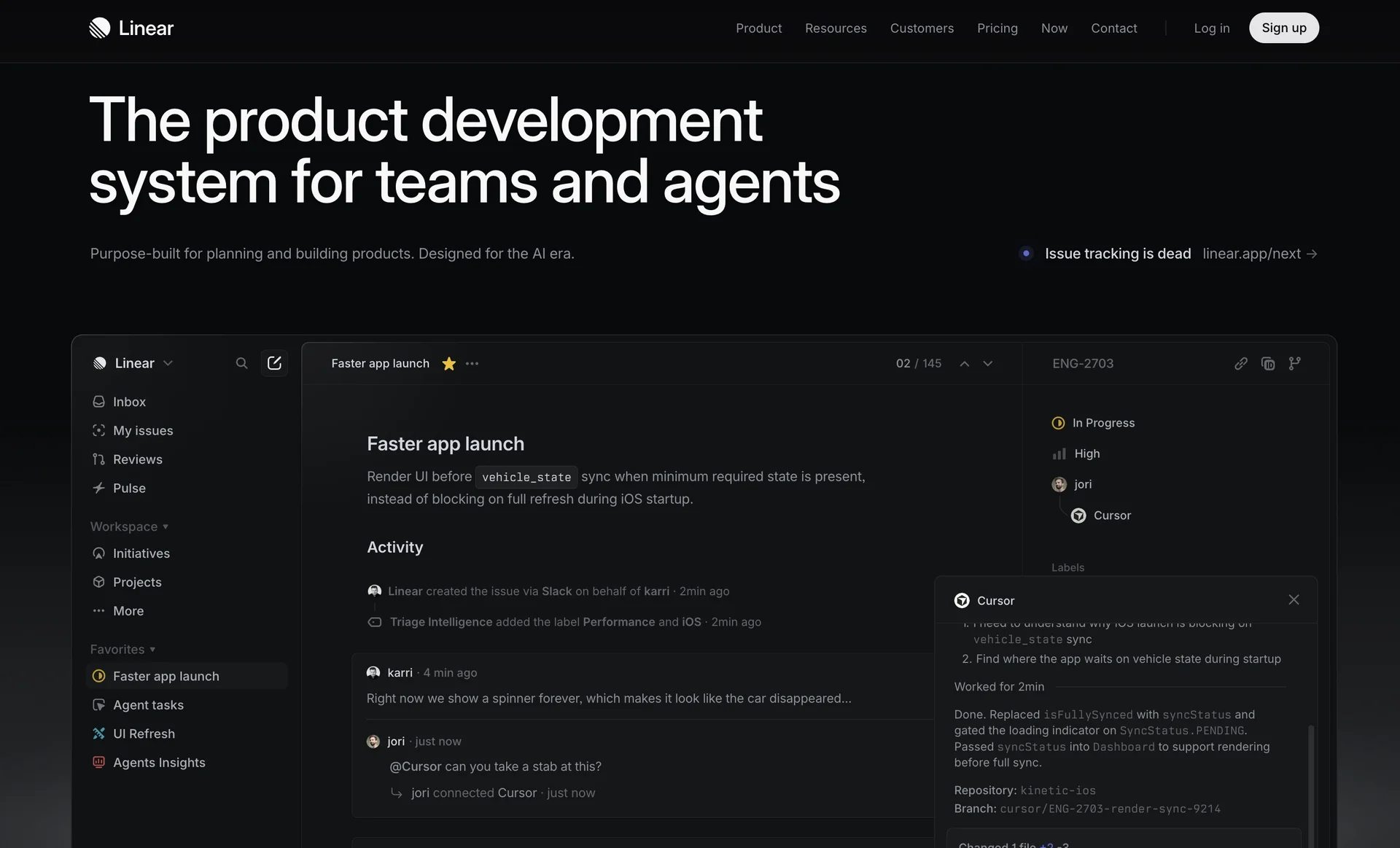Go to the Pricing page
The width and height of the screenshot is (1400, 848).
pos(997,28)
